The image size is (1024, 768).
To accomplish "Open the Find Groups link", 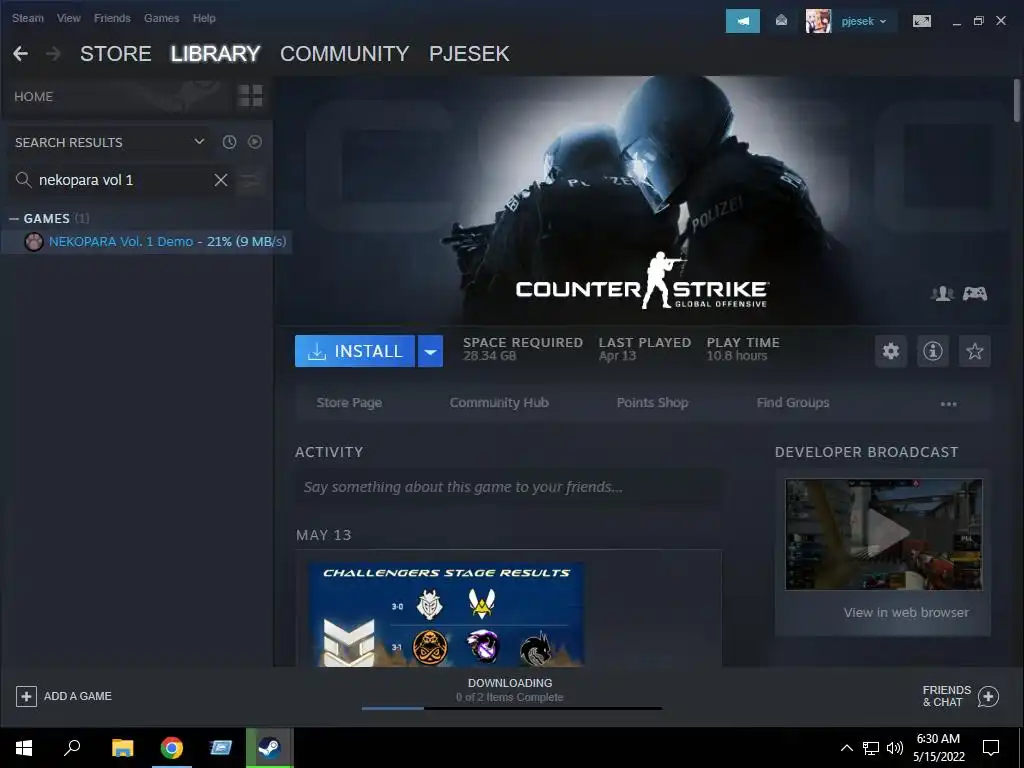I will click(x=793, y=403).
